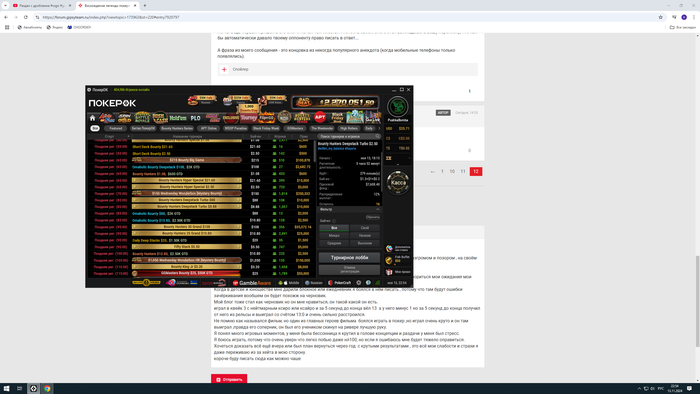Image resolution: width=700 pixels, height=394 pixels.
Task: Open the player avatar profile circle
Action: 397,107
